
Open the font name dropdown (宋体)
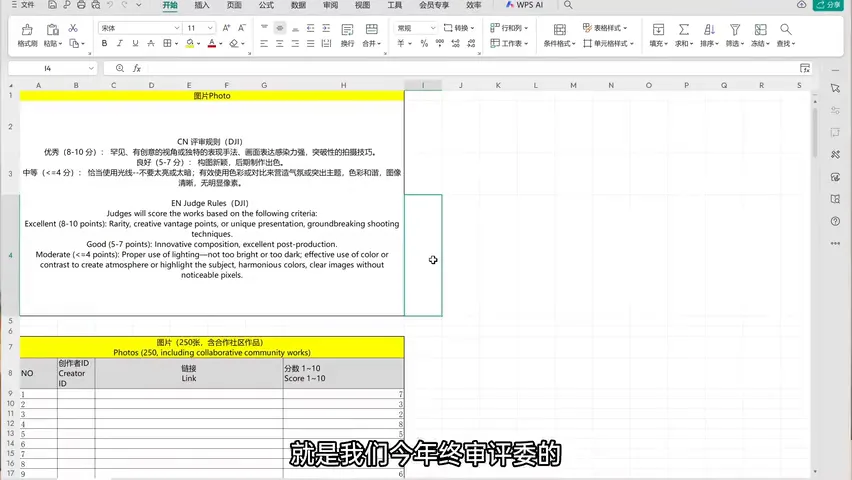(x=177, y=28)
